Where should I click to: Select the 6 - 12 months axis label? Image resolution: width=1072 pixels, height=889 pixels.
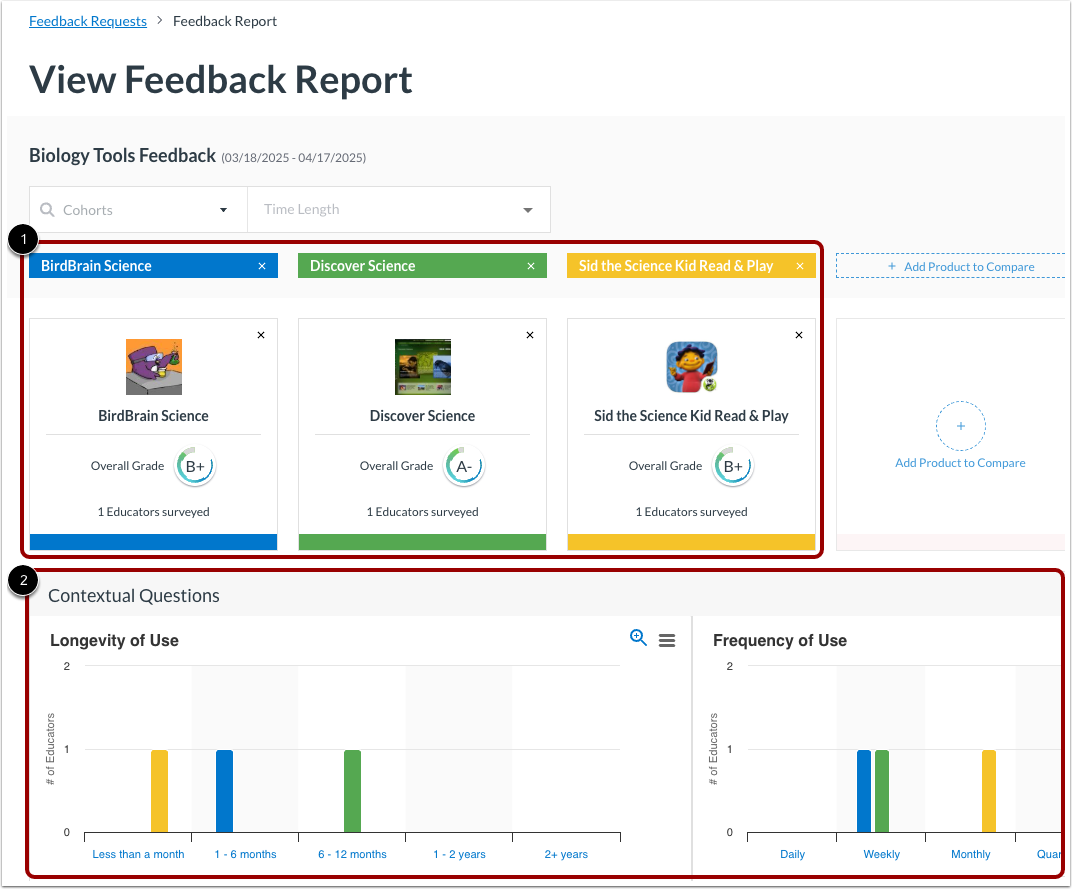352,854
